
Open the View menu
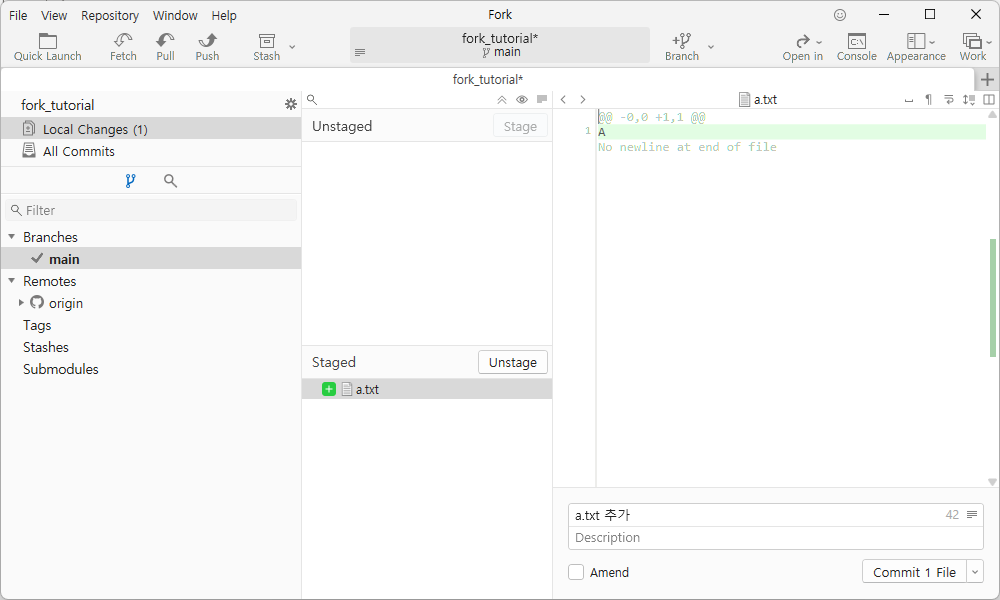[x=54, y=15]
